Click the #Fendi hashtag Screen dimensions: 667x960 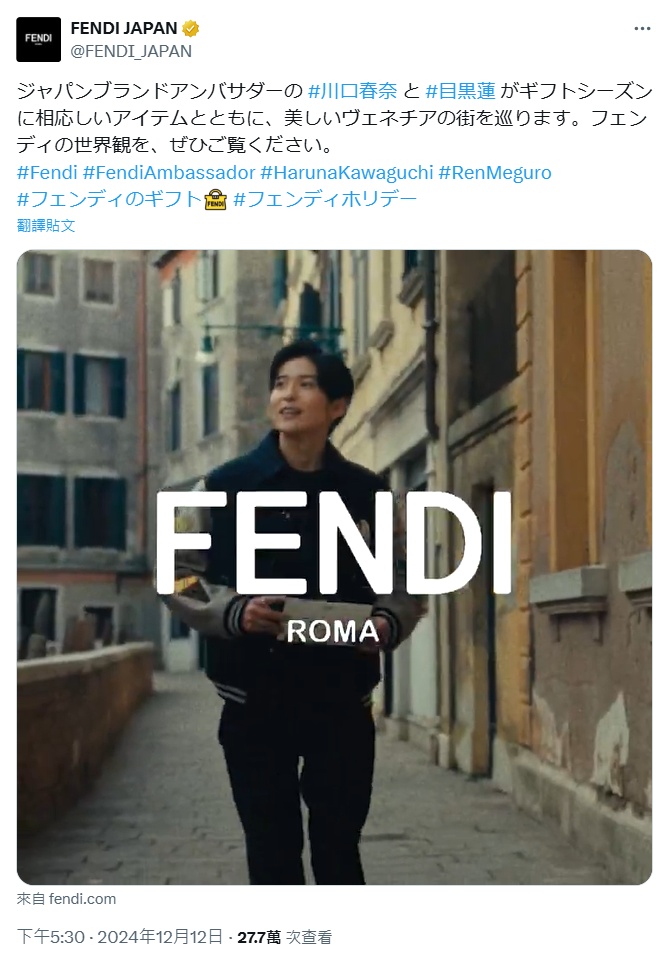coord(47,173)
